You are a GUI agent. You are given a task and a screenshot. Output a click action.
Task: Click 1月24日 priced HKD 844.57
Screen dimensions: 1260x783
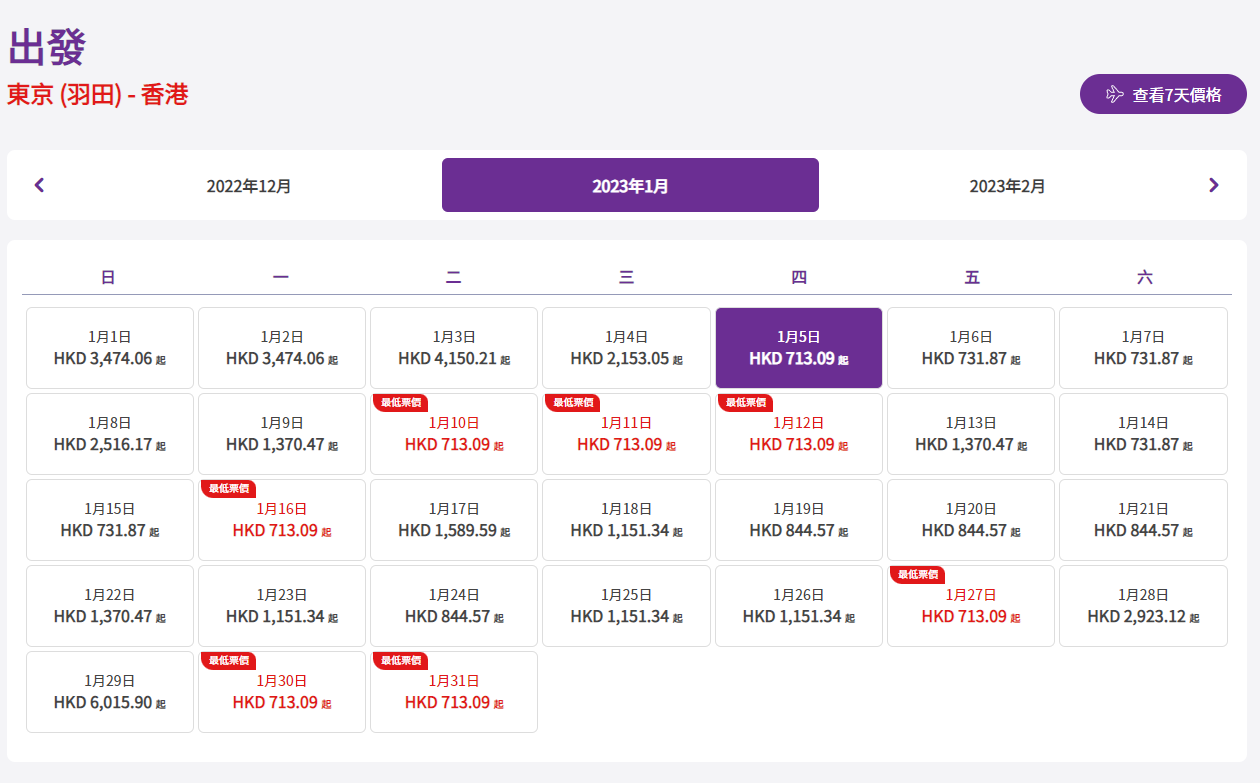pyautogui.click(x=454, y=606)
